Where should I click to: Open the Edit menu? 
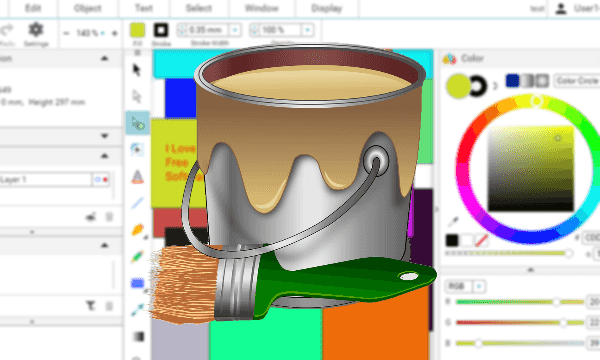coord(33,8)
